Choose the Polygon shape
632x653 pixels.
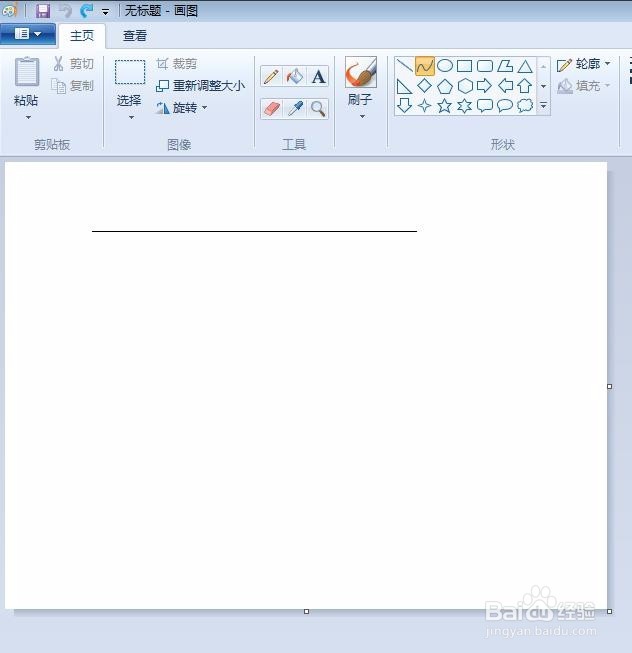pos(505,66)
